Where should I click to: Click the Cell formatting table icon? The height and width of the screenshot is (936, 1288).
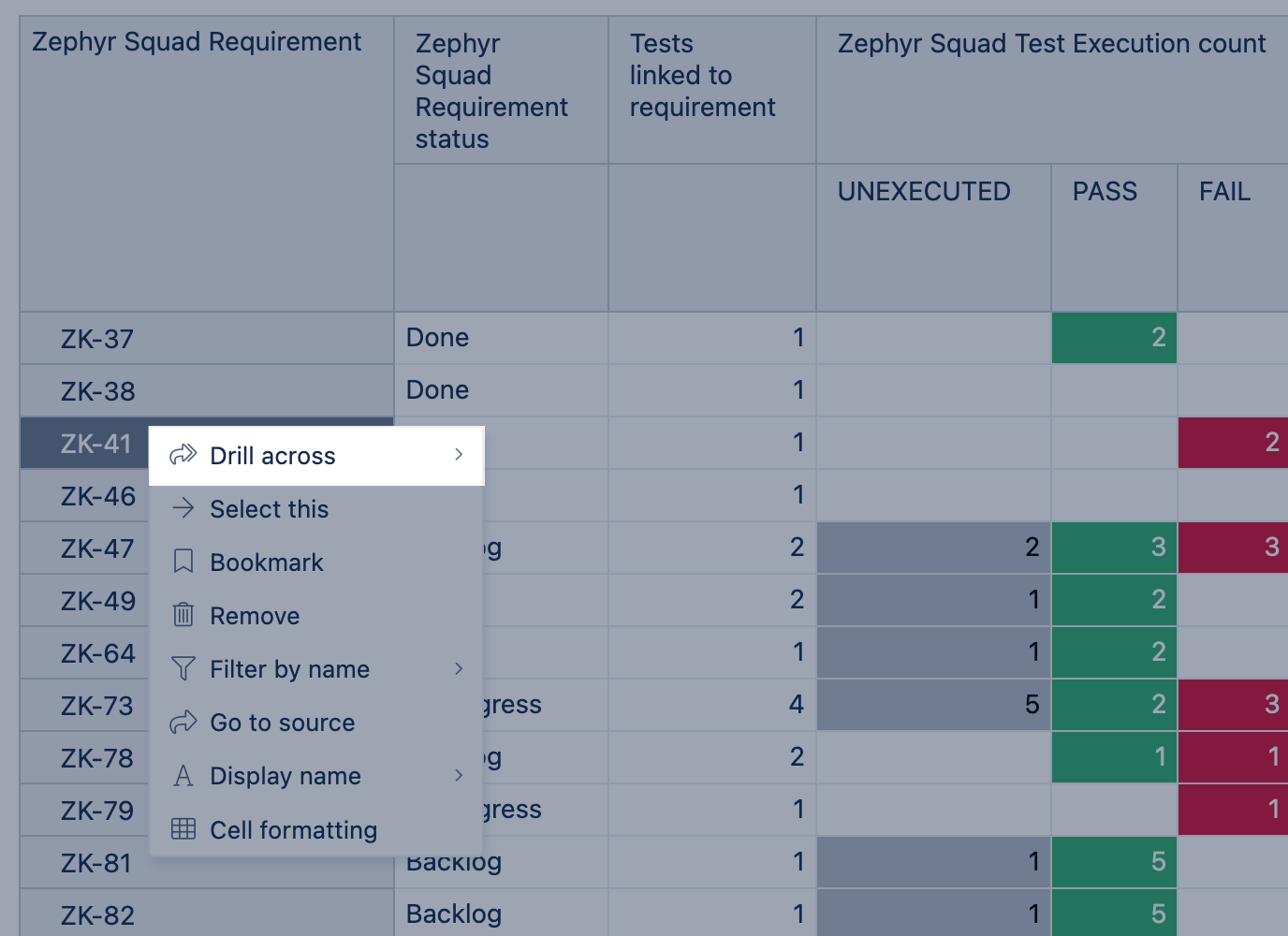(183, 829)
